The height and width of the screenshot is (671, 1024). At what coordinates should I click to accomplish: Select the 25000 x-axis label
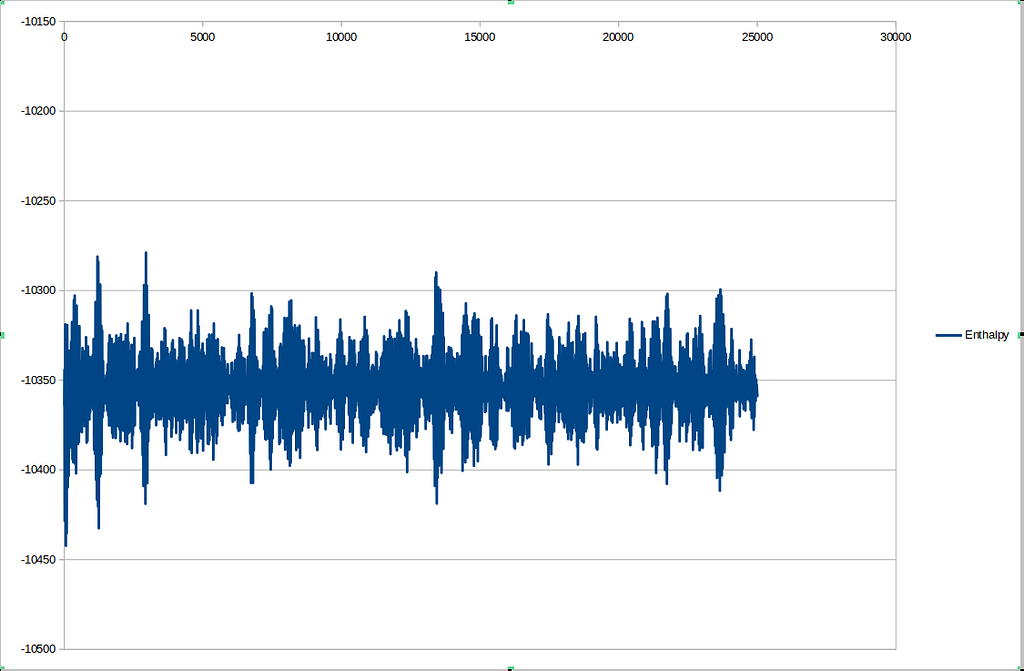(757, 37)
